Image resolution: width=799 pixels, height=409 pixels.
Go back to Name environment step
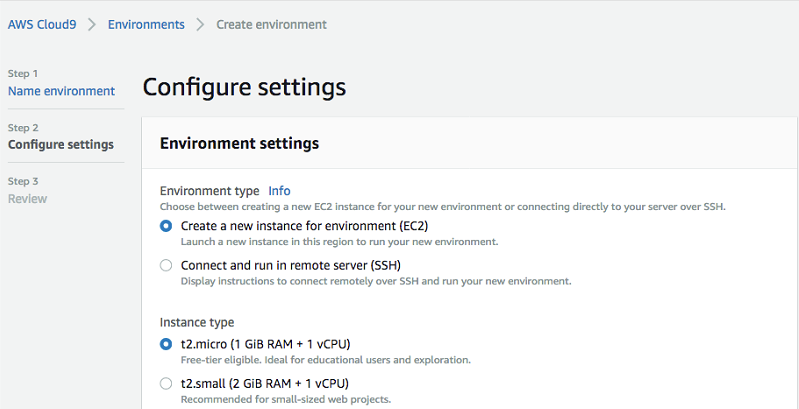(x=61, y=91)
